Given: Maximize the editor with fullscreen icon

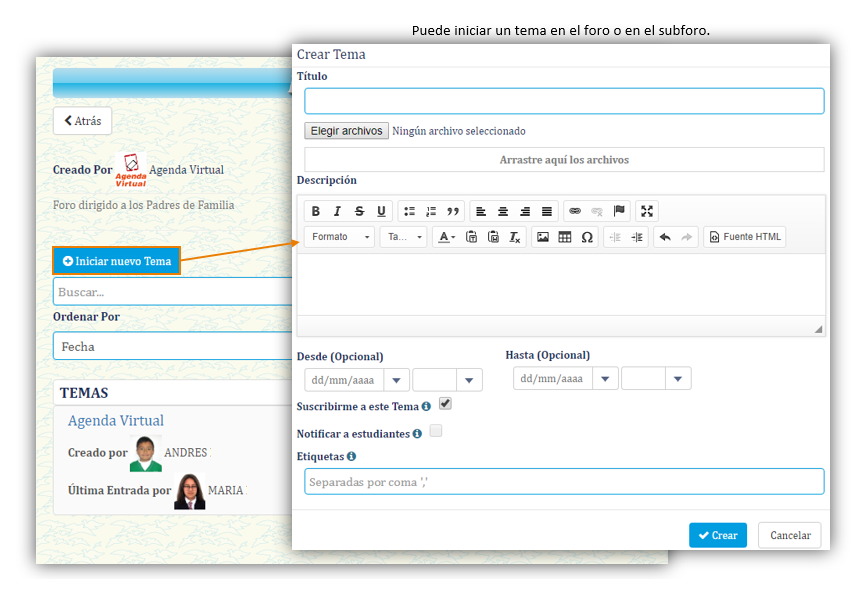Looking at the screenshot, I should tap(647, 211).
